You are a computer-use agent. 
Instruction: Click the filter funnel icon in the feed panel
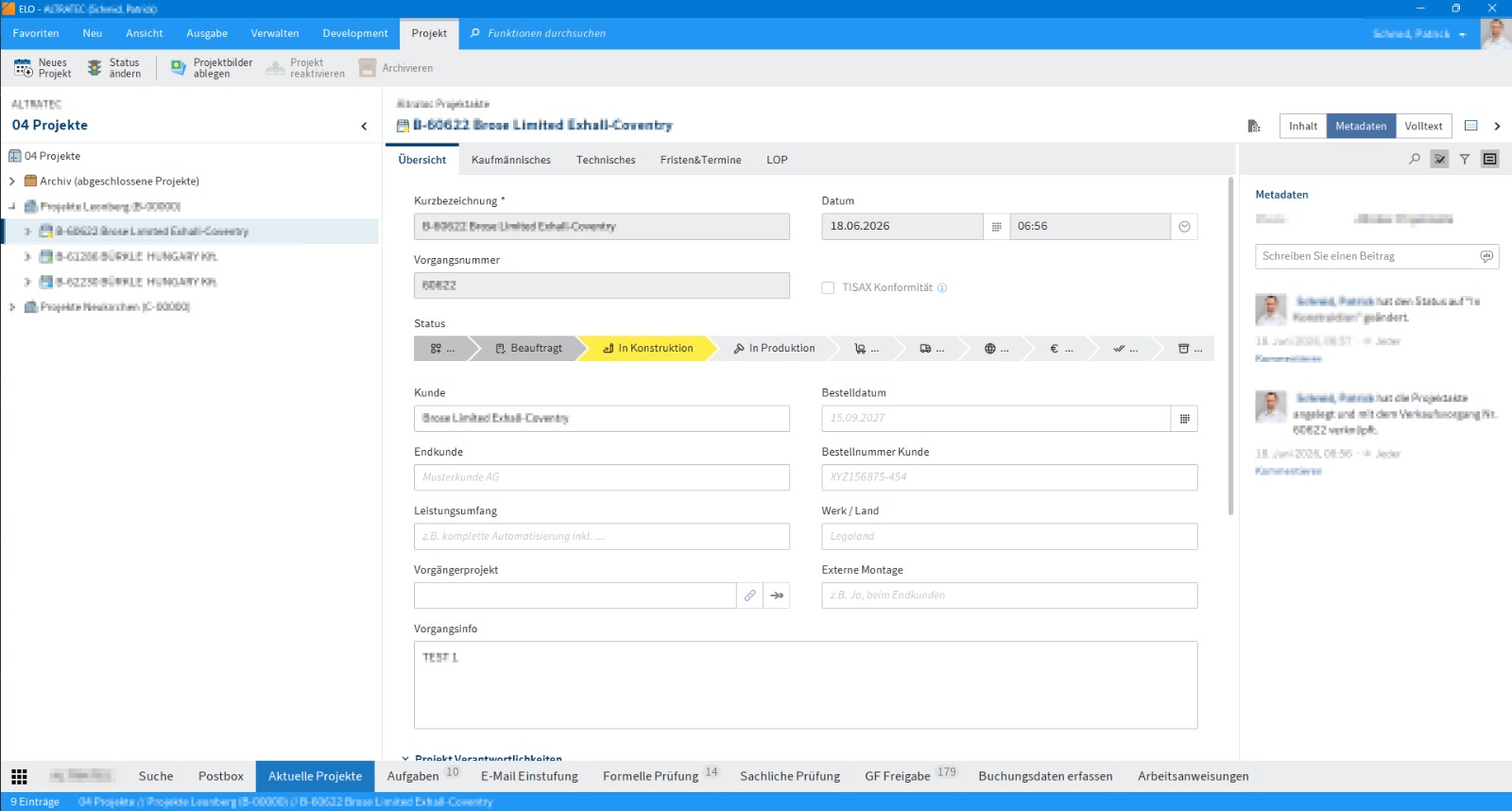pyautogui.click(x=1465, y=160)
